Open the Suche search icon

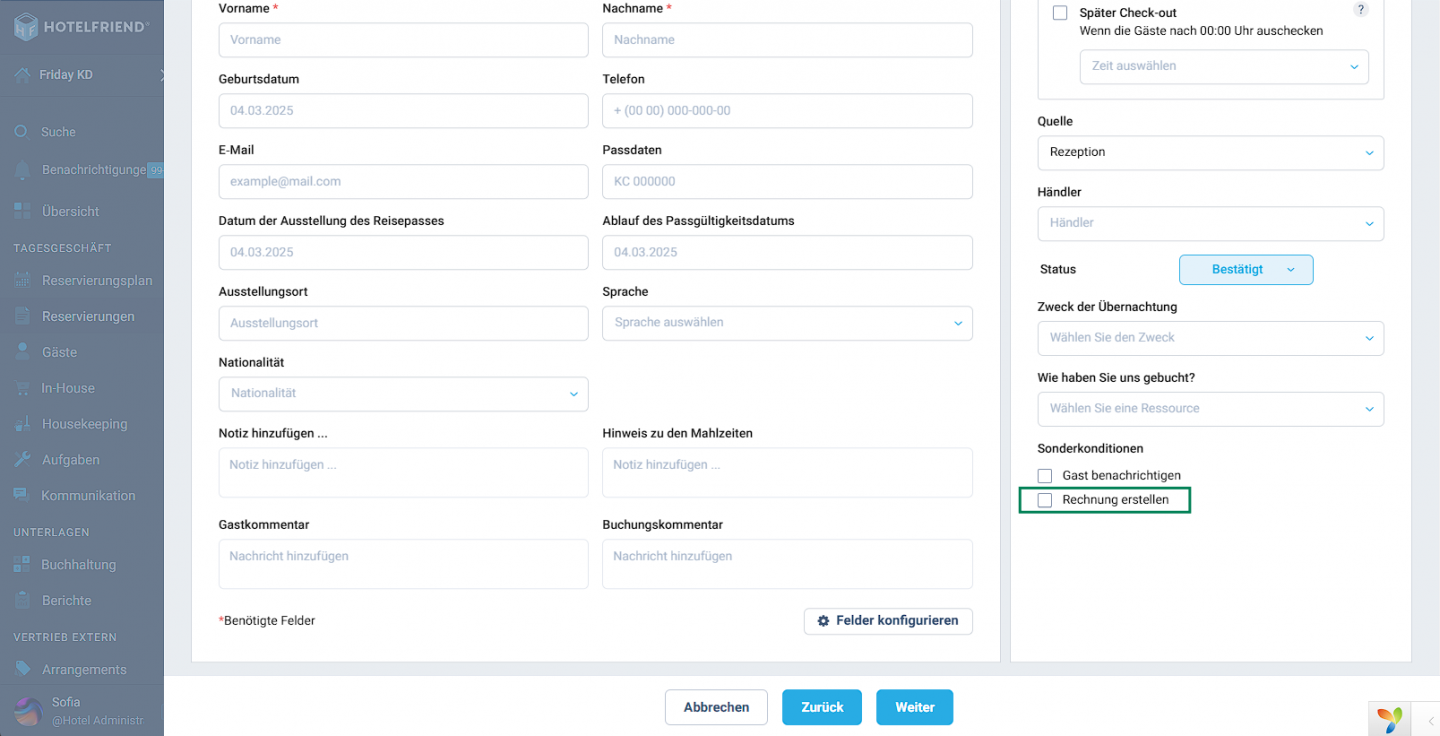(21, 132)
